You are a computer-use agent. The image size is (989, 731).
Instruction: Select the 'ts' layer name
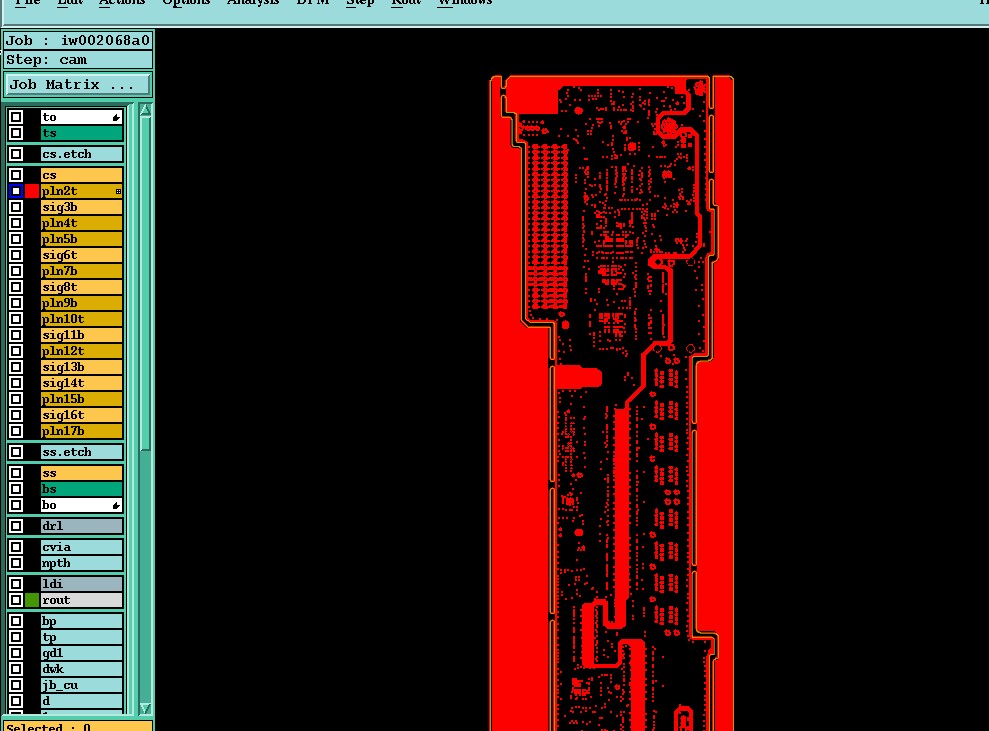click(81, 133)
